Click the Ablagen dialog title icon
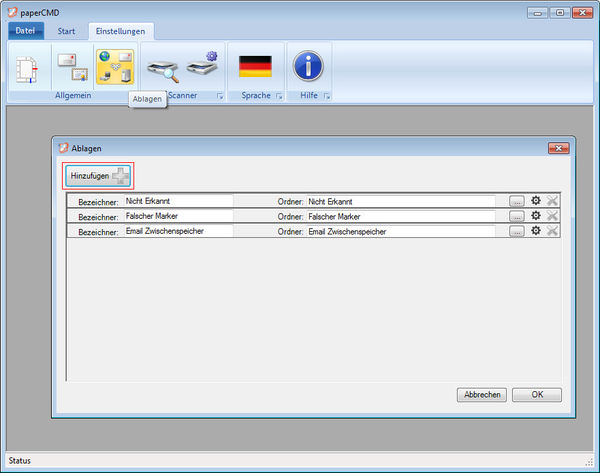The width and height of the screenshot is (600, 473). click(x=63, y=148)
